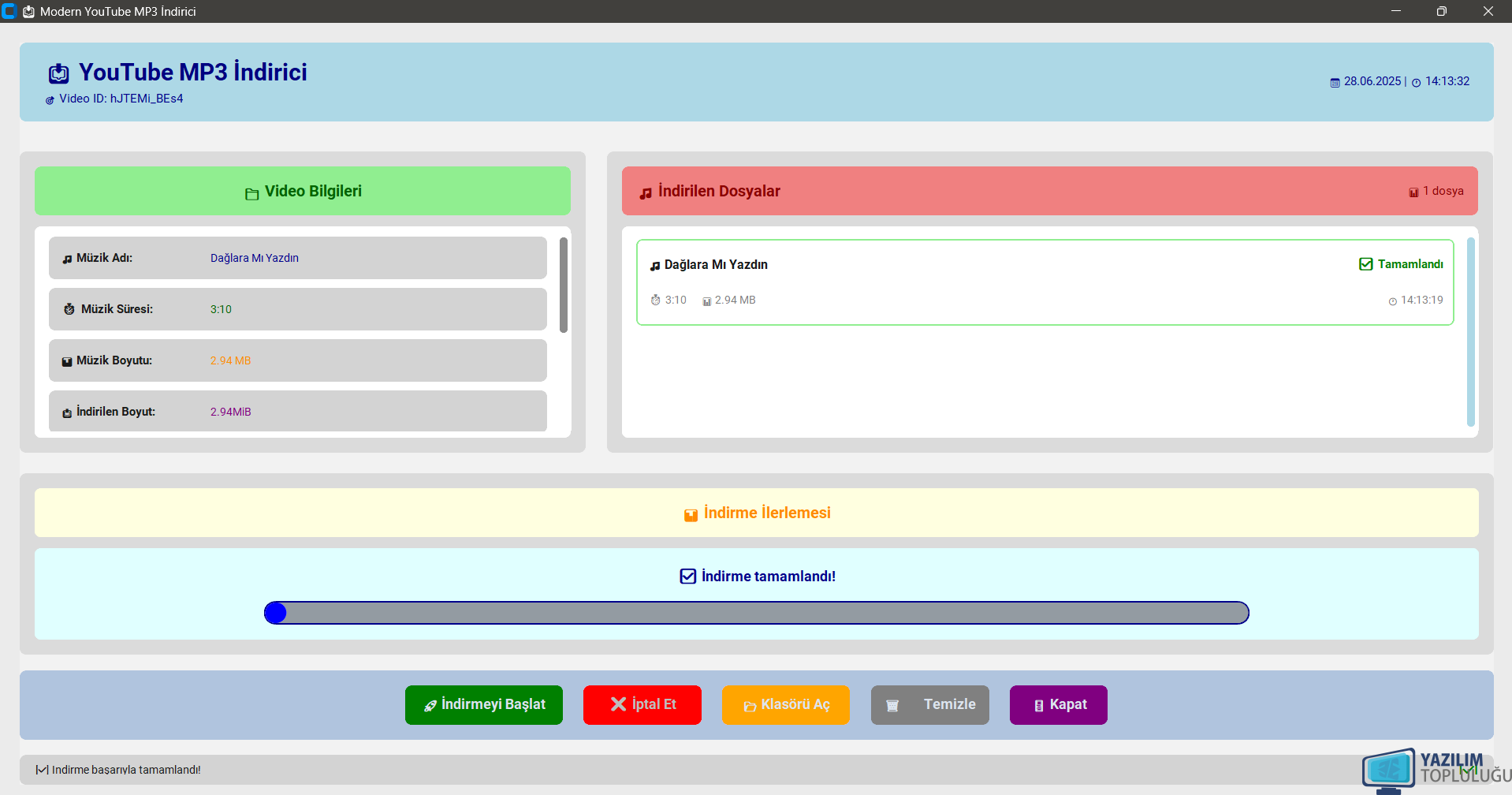This screenshot has width=1512, height=795.
Task: Click the Tamamlandı check icon on file card
Action: [x=1366, y=264]
